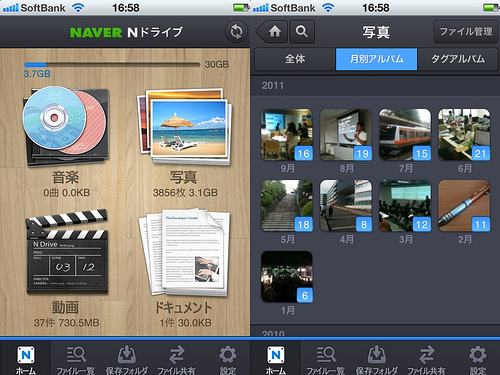
Task: Click the 37件 730.5MB video count text
Action: [x=66, y=323]
